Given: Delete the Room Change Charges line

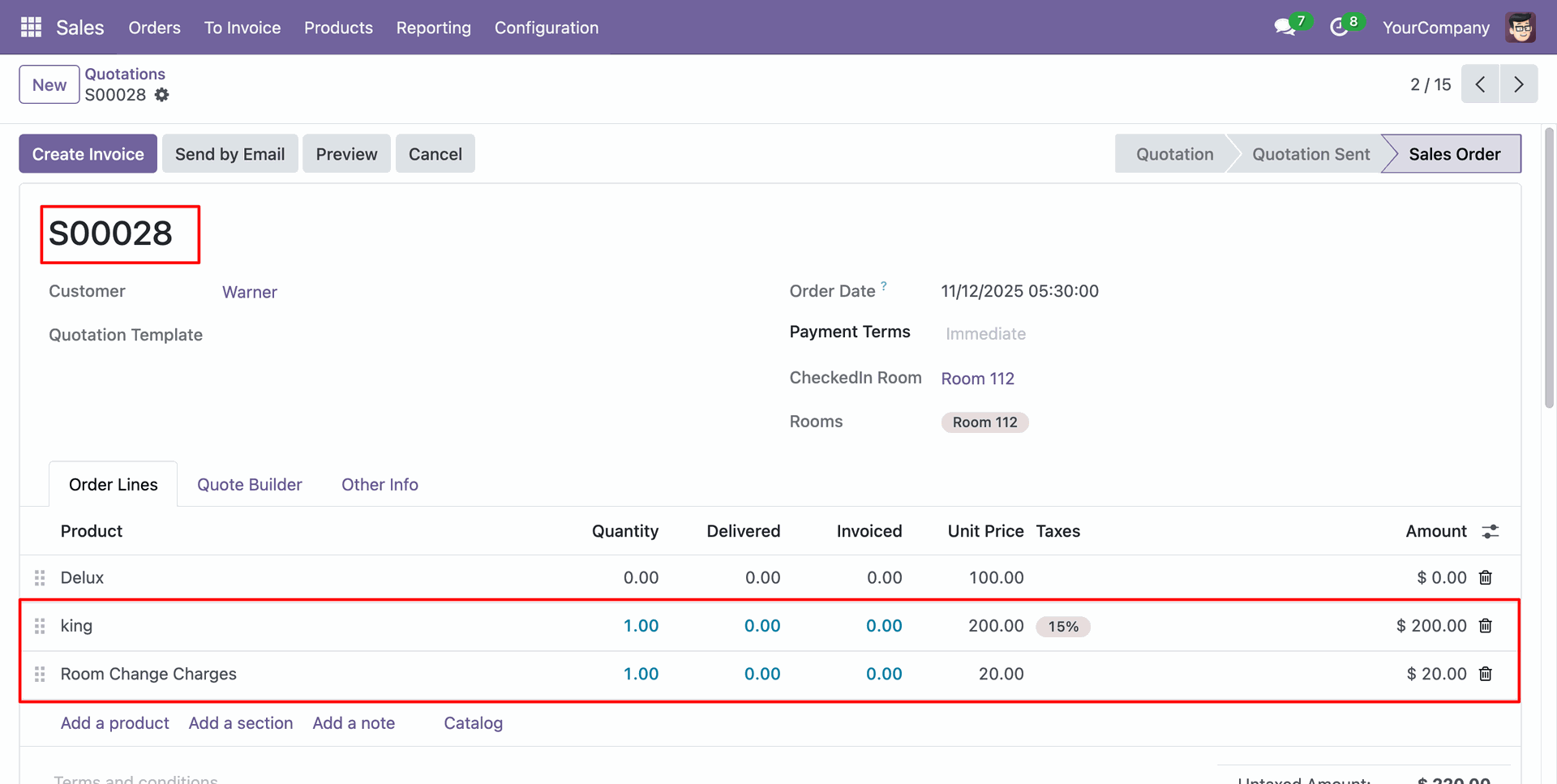Looking at the screenshot, I should (x=1486, y=674).
